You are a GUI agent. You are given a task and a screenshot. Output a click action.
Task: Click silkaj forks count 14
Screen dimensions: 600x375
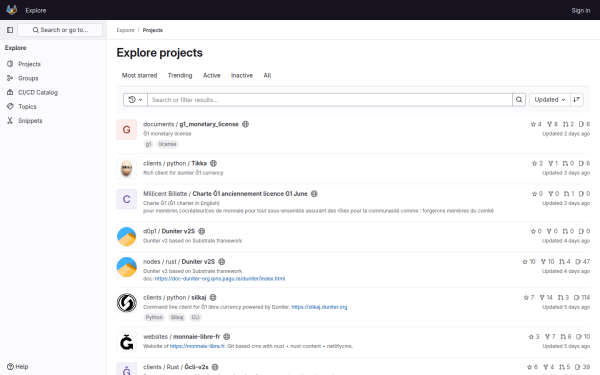(x=546, y=298)
